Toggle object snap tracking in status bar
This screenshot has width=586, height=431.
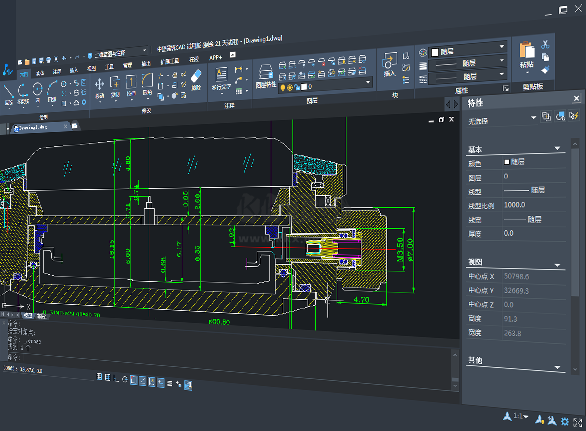(143, 381)
